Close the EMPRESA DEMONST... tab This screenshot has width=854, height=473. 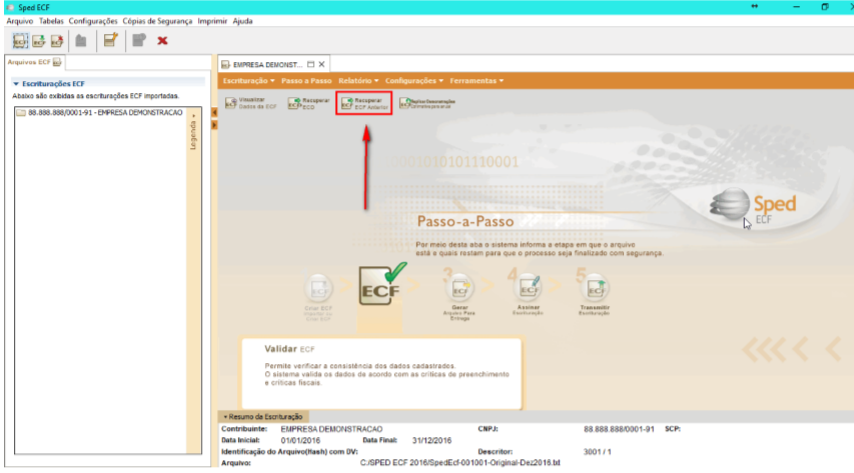[322, 64]
